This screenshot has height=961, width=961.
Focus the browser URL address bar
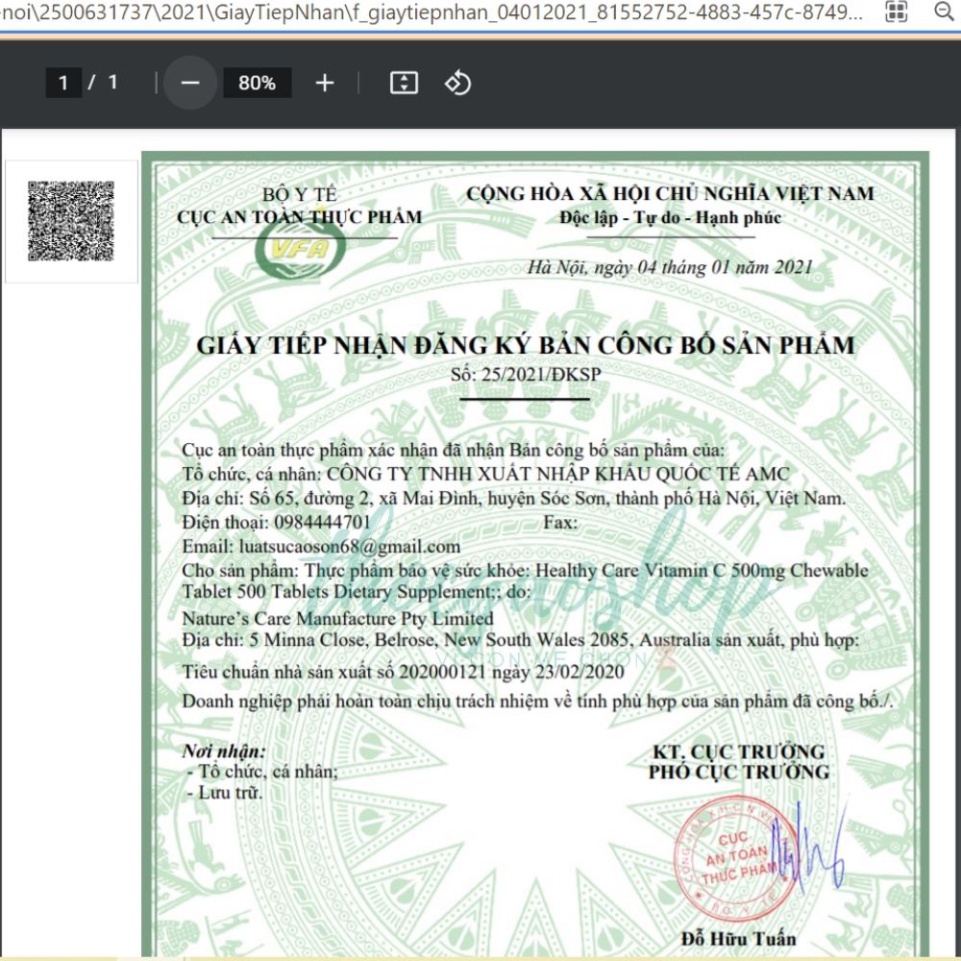click(430, 12)
